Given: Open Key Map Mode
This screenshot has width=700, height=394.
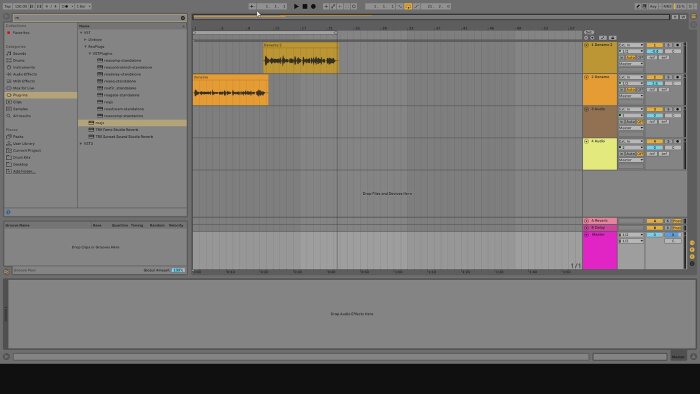Looking at the screenshot, I should (x=654, y=6).
